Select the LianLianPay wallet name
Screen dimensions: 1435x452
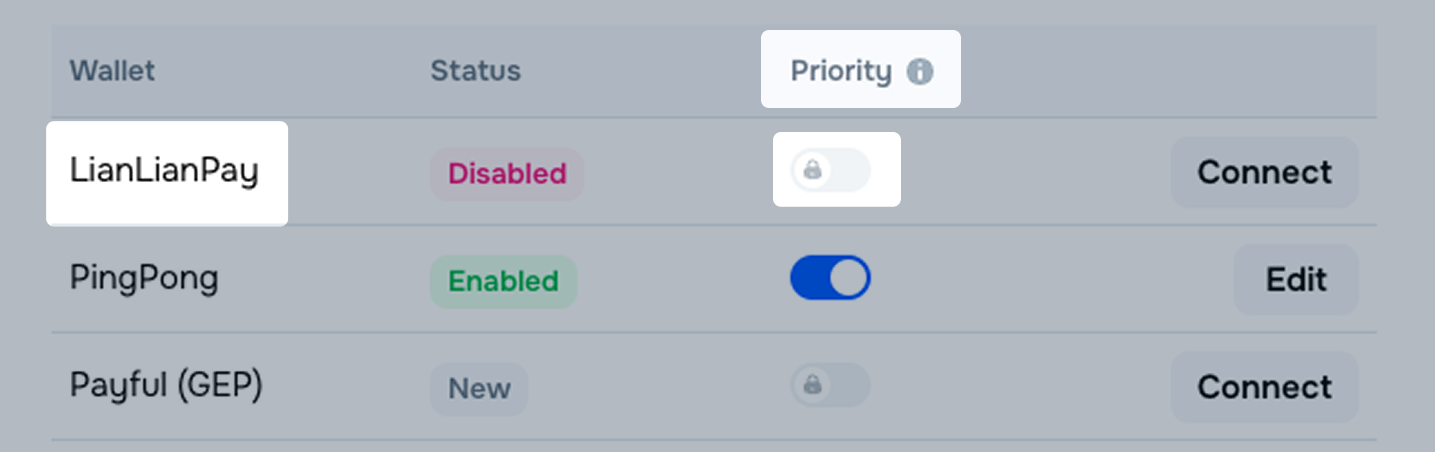click(x=164, y=172)
